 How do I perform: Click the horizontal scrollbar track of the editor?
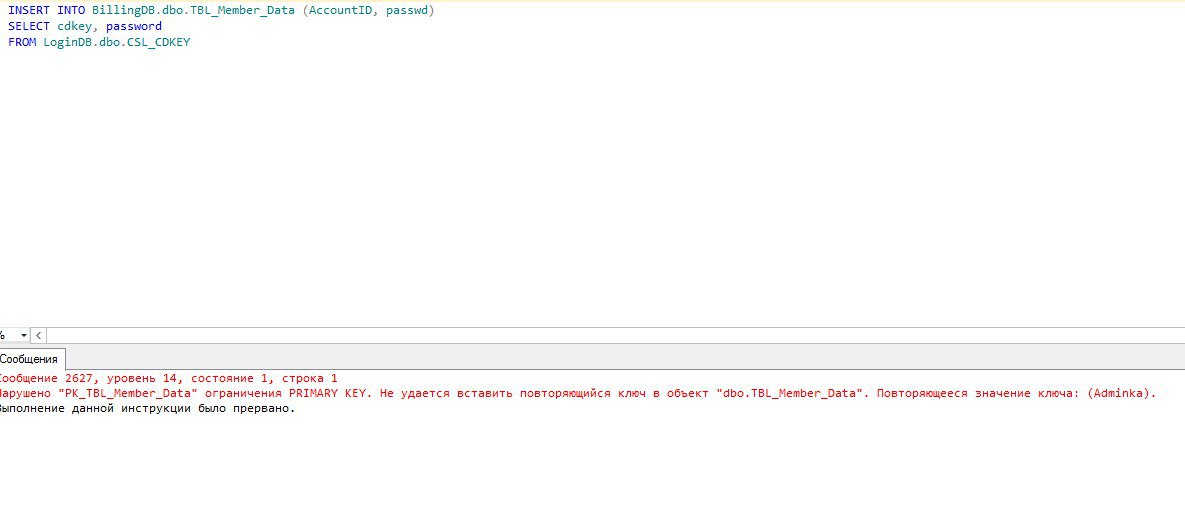[x=615, y=335]
